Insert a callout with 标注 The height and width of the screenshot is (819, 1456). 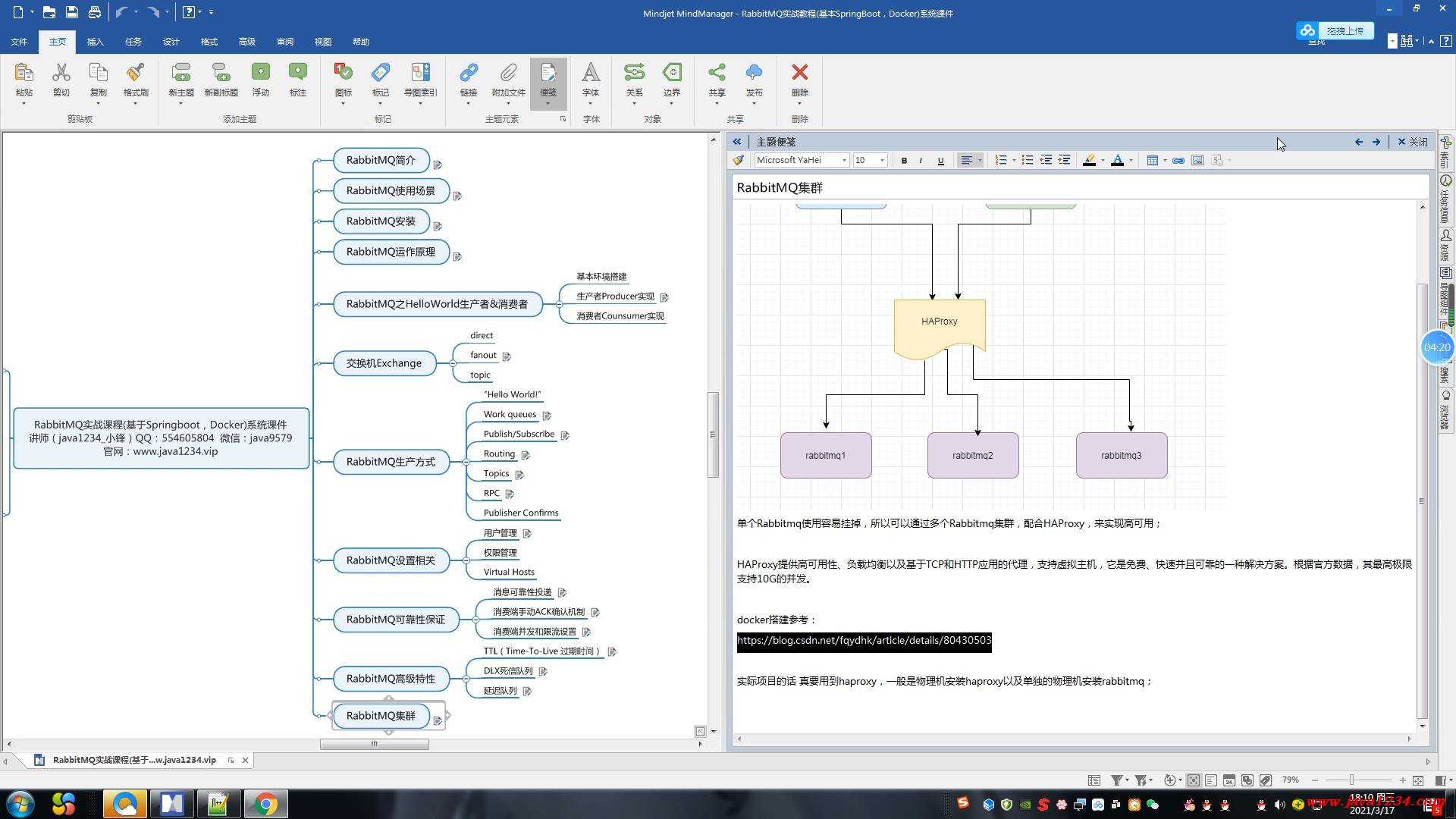tap(298, 80)
